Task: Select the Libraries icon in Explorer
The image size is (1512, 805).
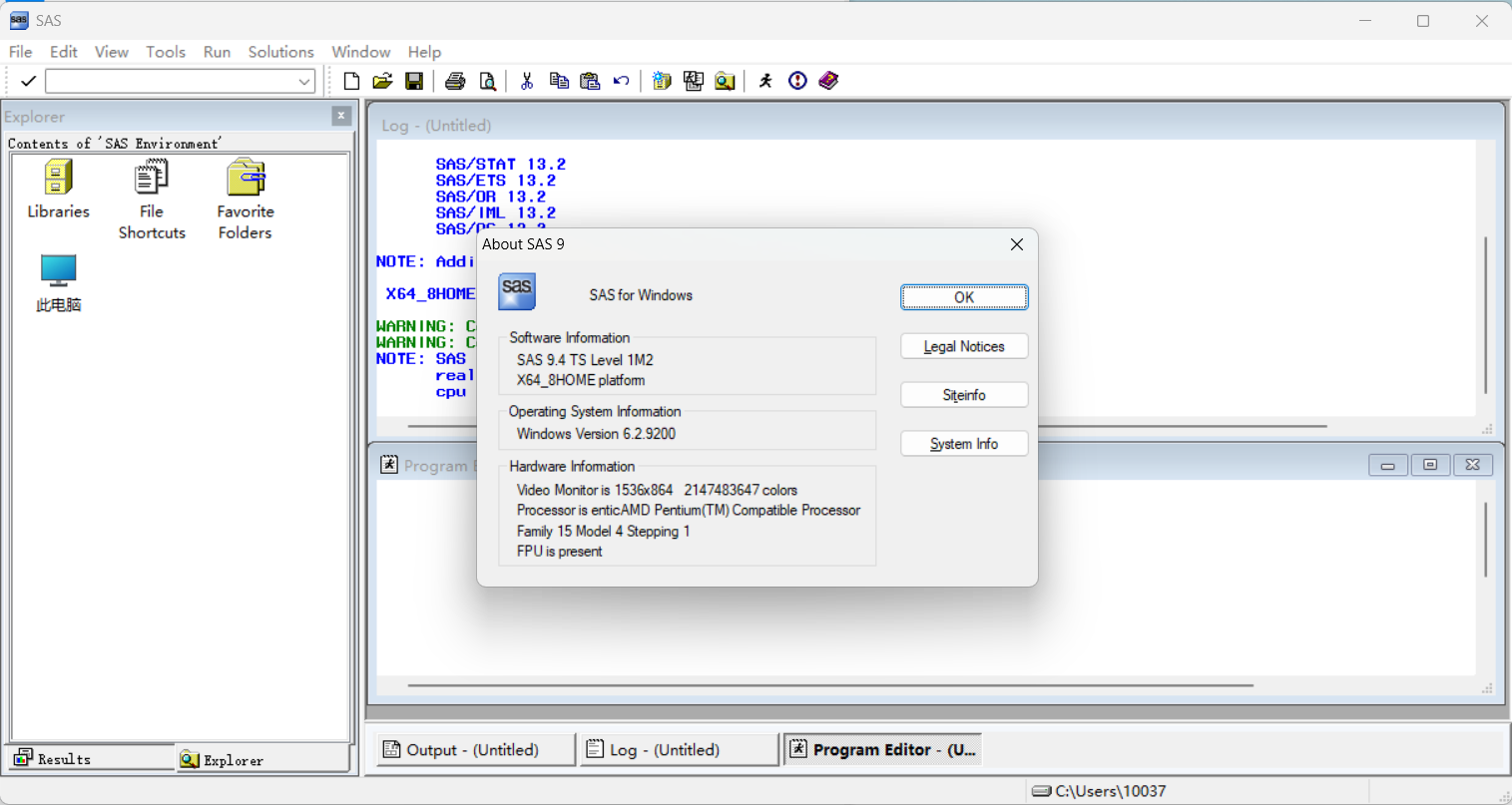Action: [x=58, y=190]
